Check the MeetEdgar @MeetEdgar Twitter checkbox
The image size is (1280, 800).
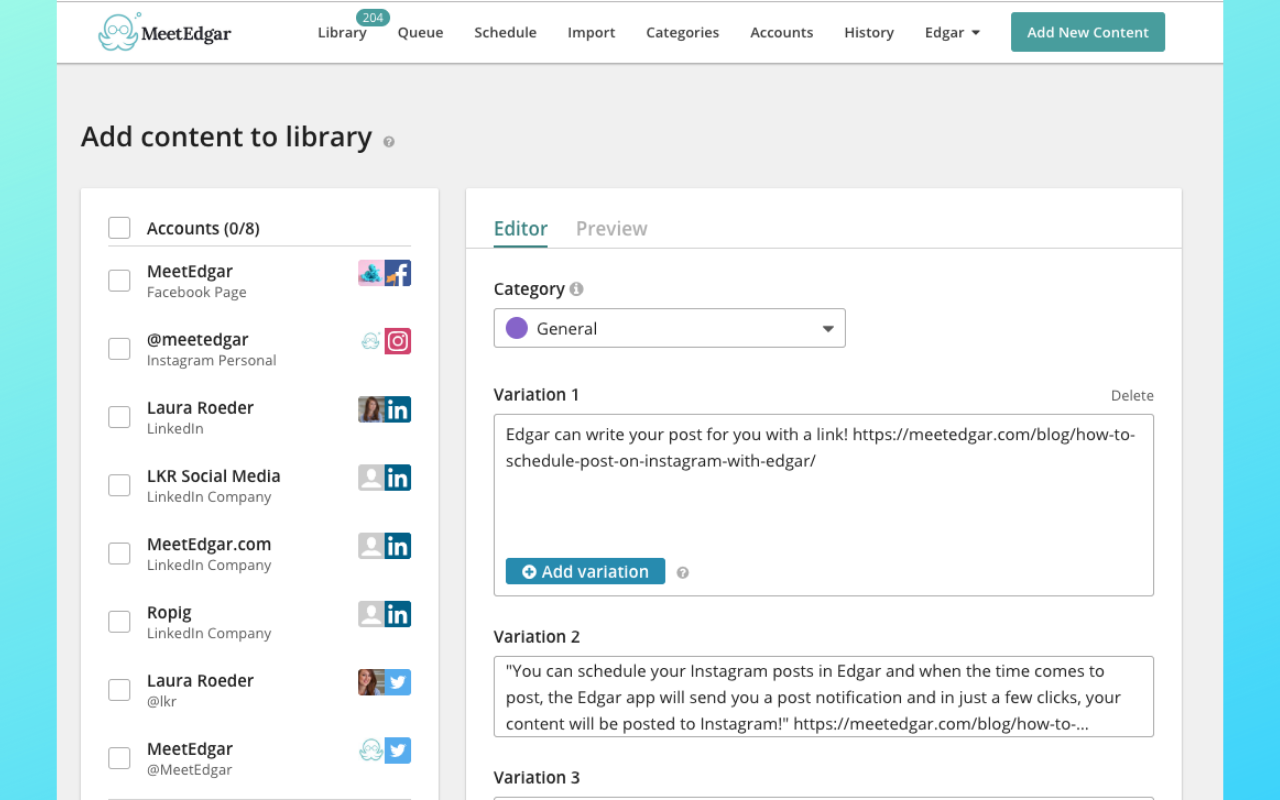pos(119,758)
